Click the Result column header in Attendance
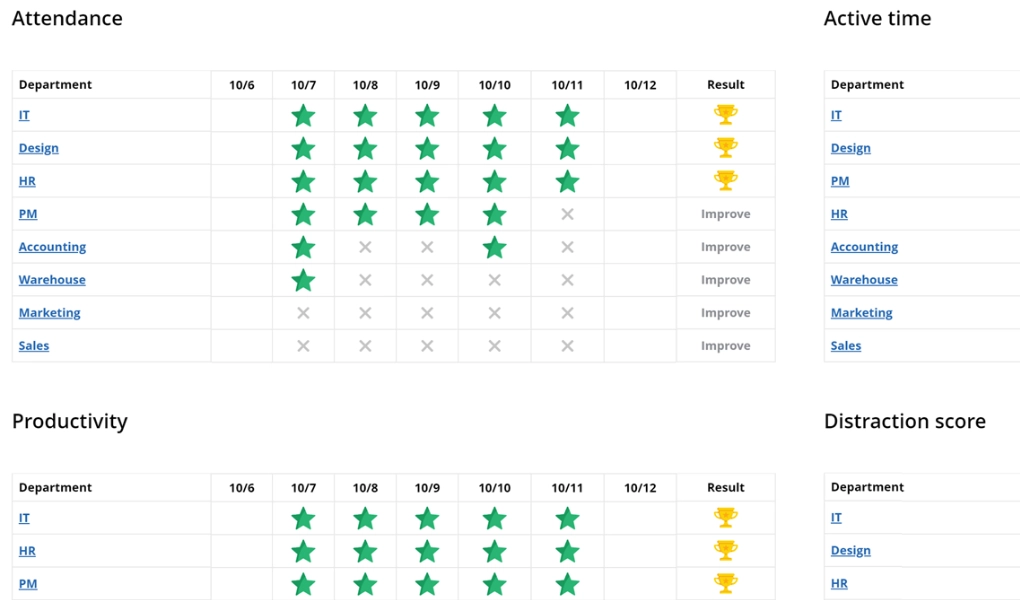Image resolution: width=1020 pixels, height=600 pixels. tap(725, 85)
